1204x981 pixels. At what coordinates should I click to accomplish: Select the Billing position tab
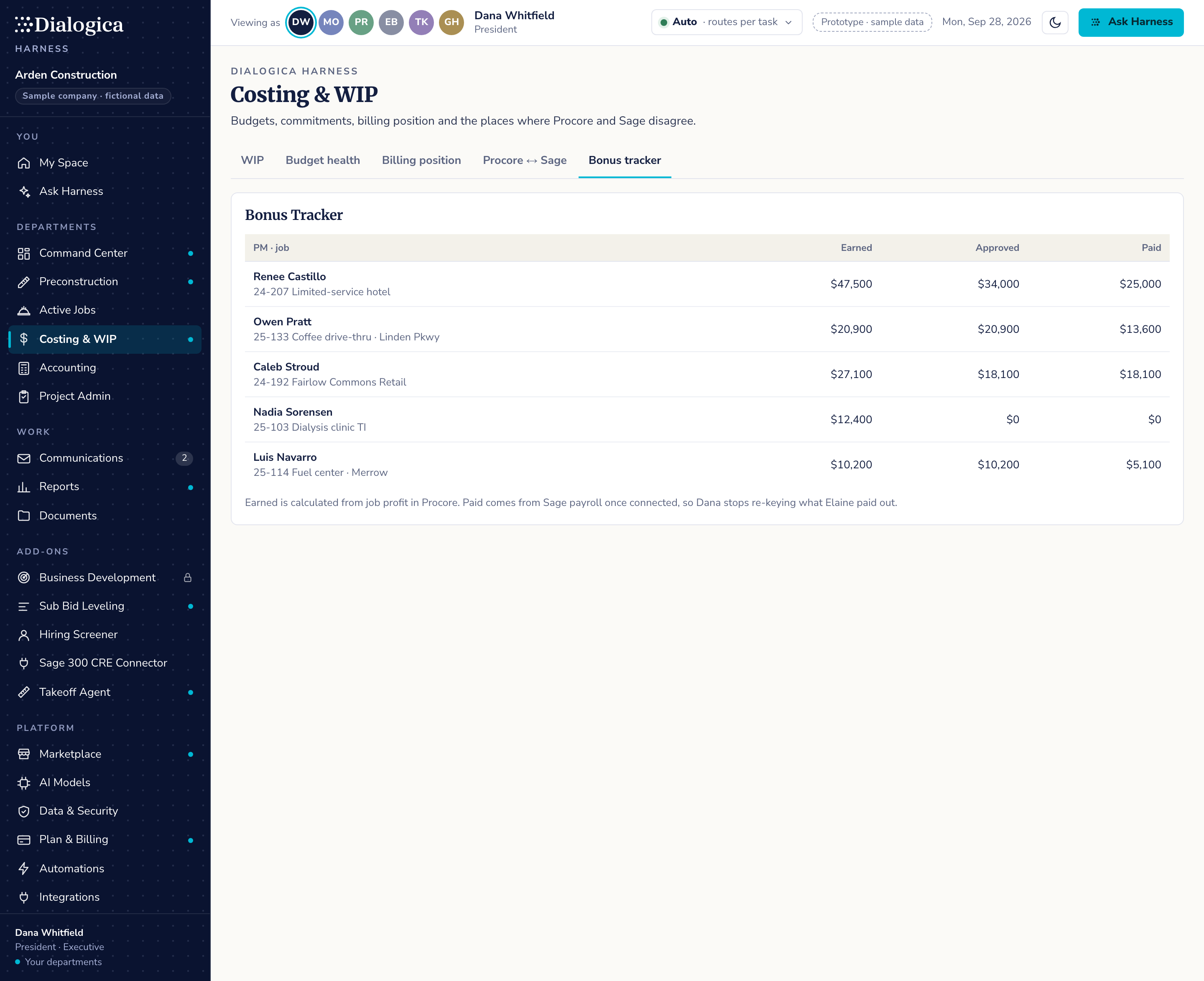[x=421, y=161]
